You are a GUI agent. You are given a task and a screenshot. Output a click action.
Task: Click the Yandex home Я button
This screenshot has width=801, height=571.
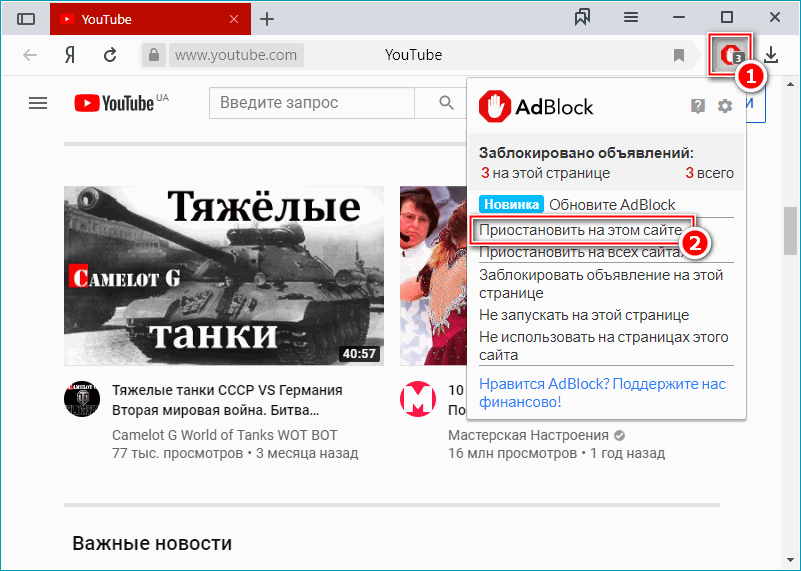tap(71, 55)
